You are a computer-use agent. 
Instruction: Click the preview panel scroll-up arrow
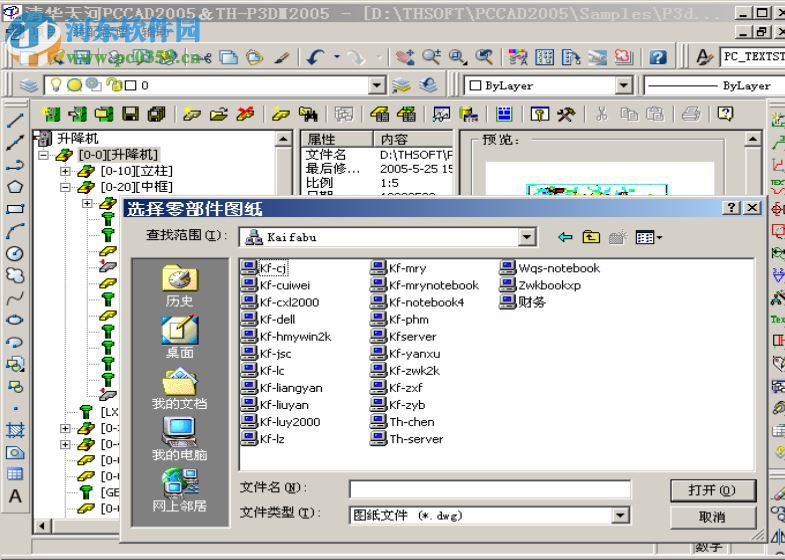click(x=753, y=139)
